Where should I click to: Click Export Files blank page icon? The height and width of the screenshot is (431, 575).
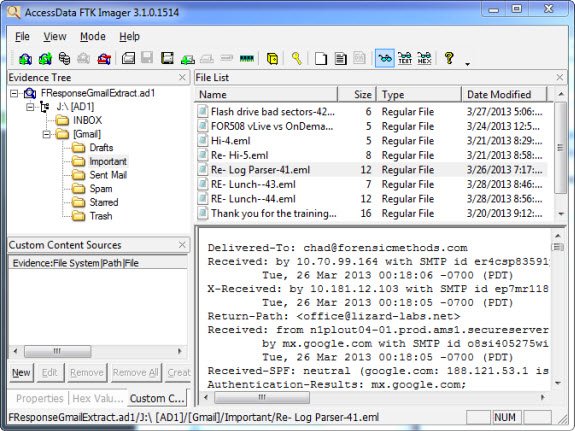[x=321, y=58]
